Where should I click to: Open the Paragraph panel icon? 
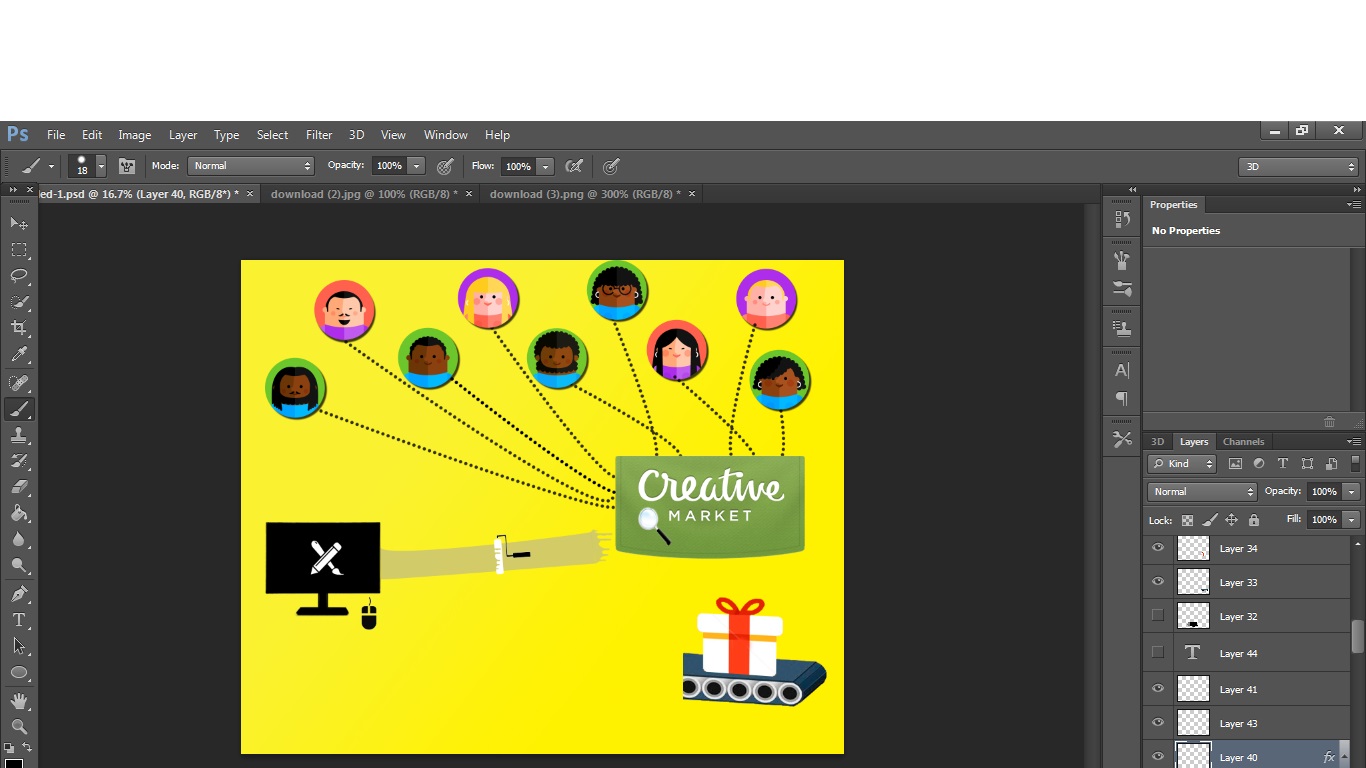pos(1122,398)
